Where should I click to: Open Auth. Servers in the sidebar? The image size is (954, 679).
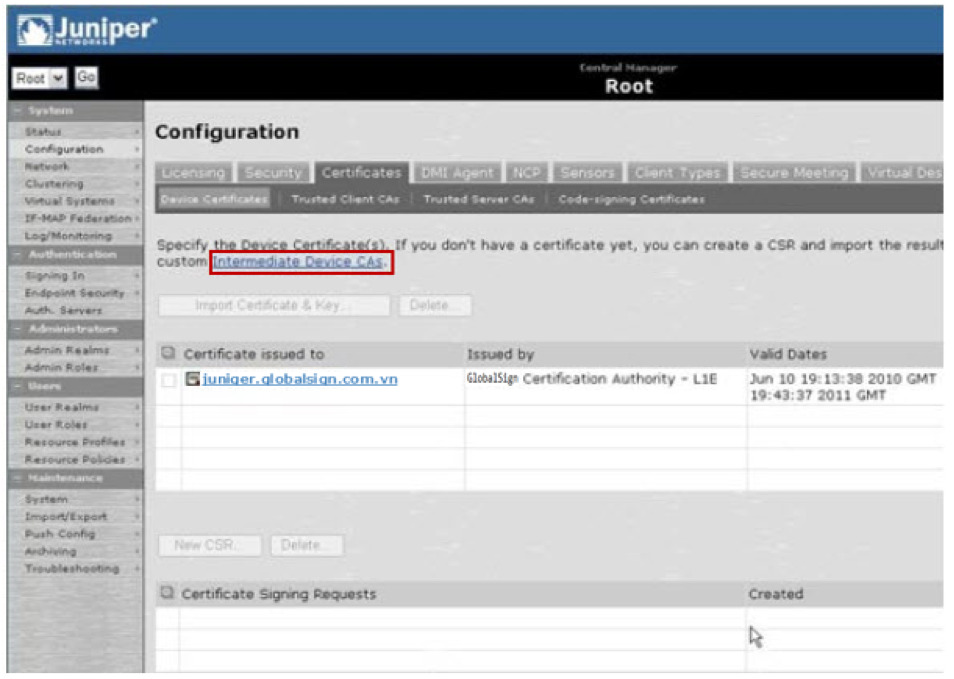click(x=63, y=310)
